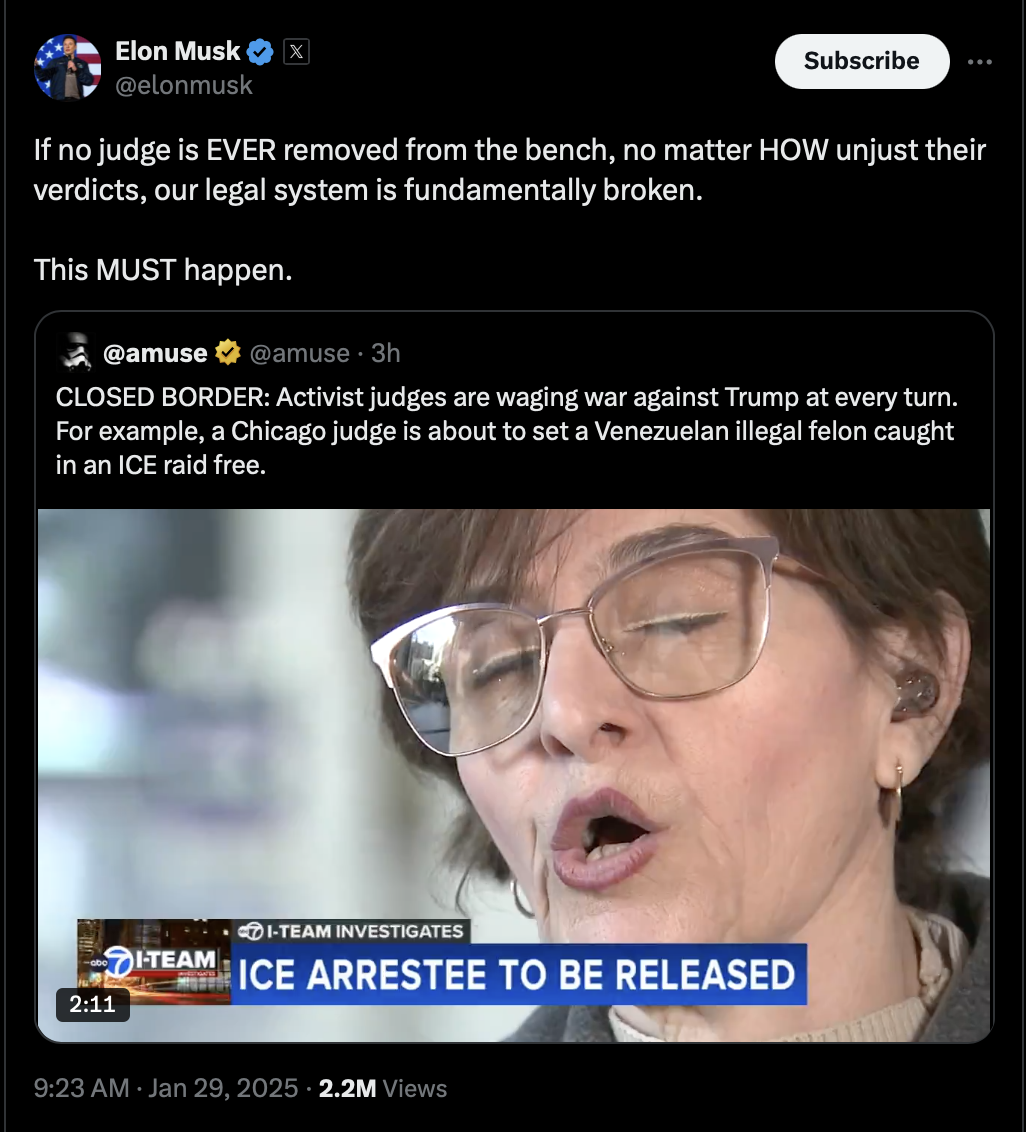Screen dimensions: 1026x1132
Task: Open the @elonmusk handle link
Action: pyautogui.click(x=184, y=85)
